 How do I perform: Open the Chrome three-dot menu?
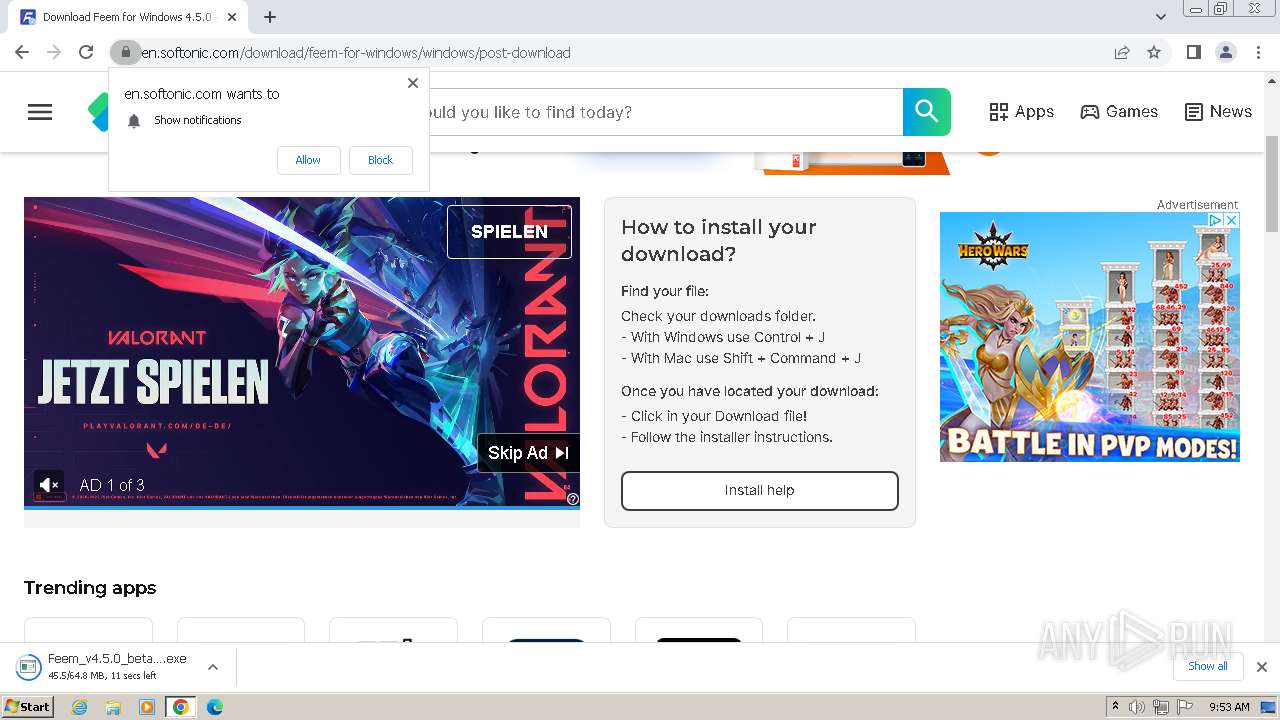(1258, 52)
